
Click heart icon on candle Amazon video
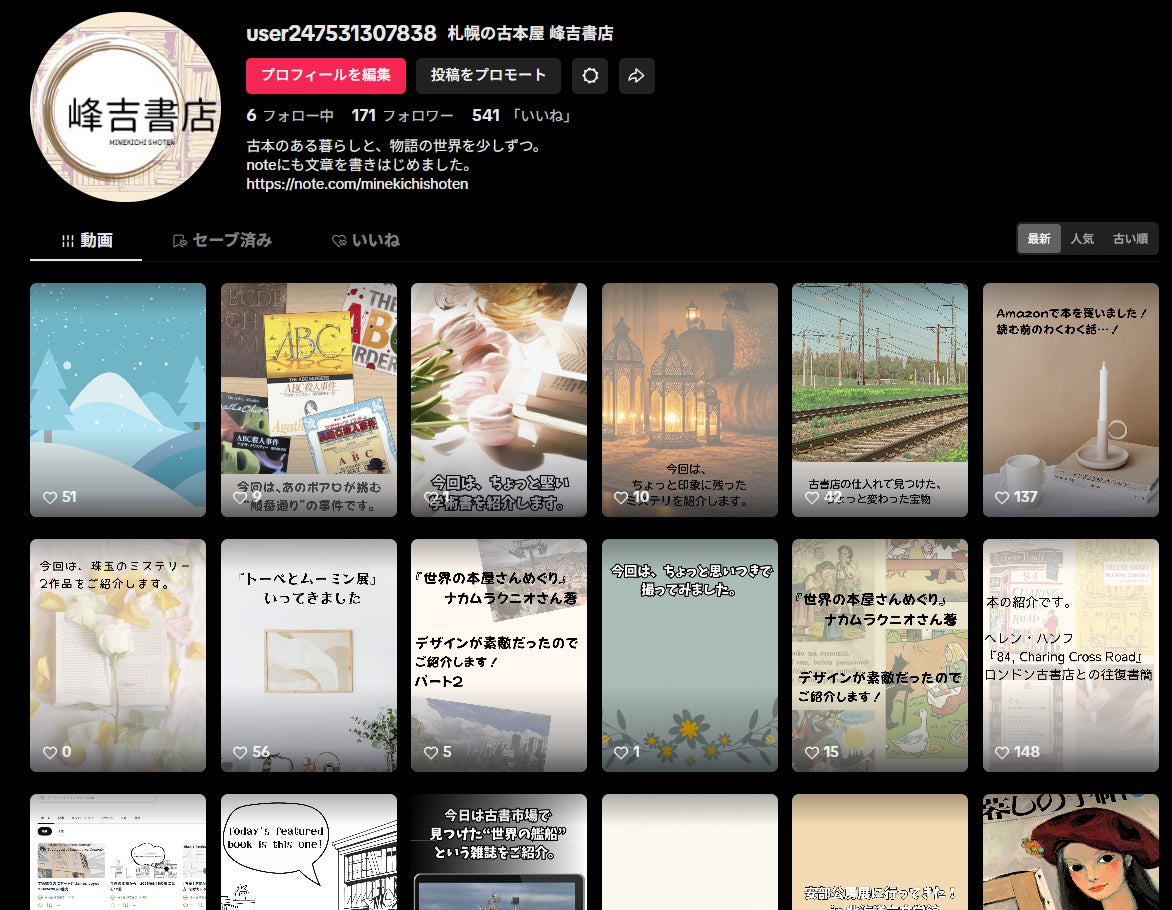coord(1002,497)
